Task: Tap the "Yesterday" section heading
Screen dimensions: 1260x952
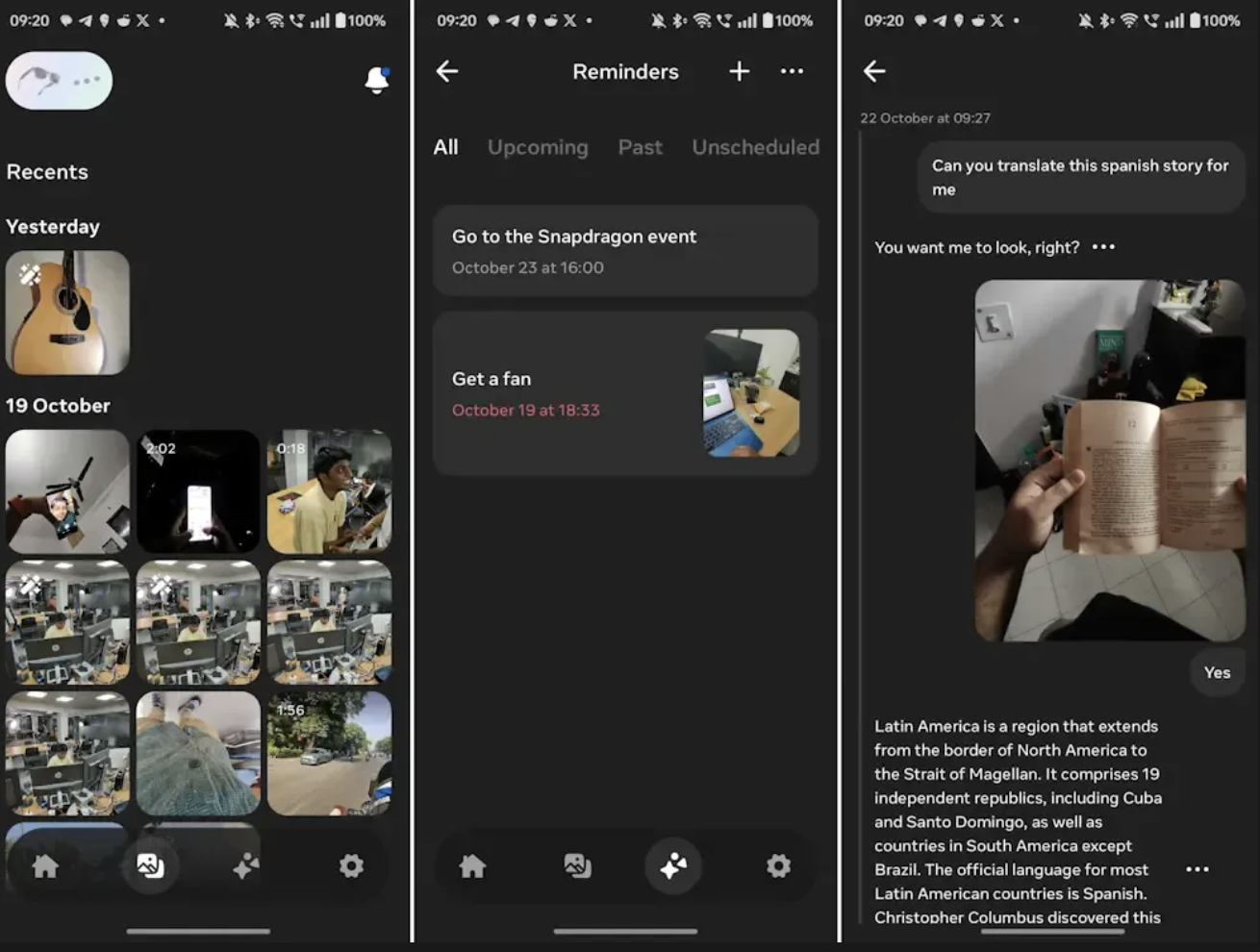Action: click(x=53, y=227)
